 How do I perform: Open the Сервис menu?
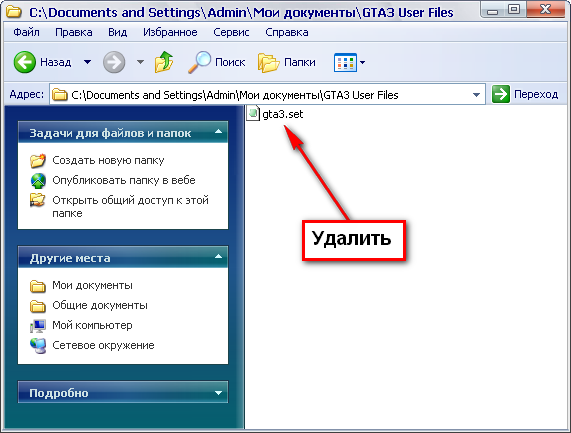point(231,32)
